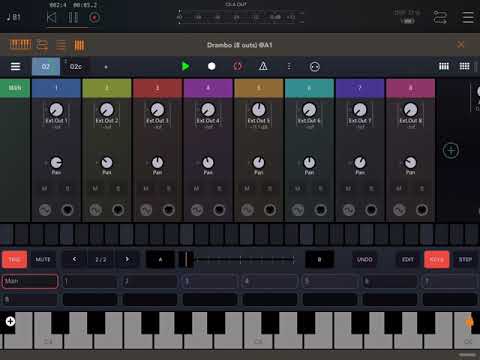Select track 8 pink header

coord(410,88)
